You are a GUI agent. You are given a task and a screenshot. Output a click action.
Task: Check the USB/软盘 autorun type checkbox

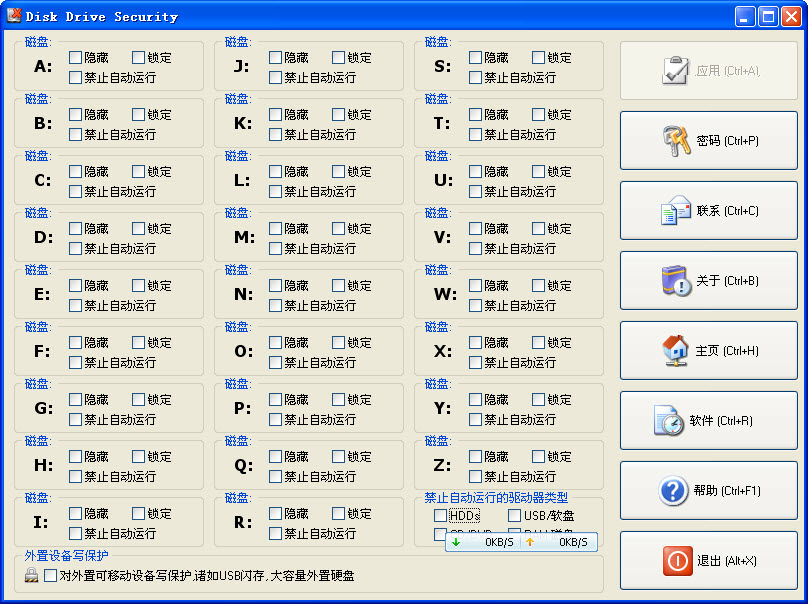tap(515, 515)
